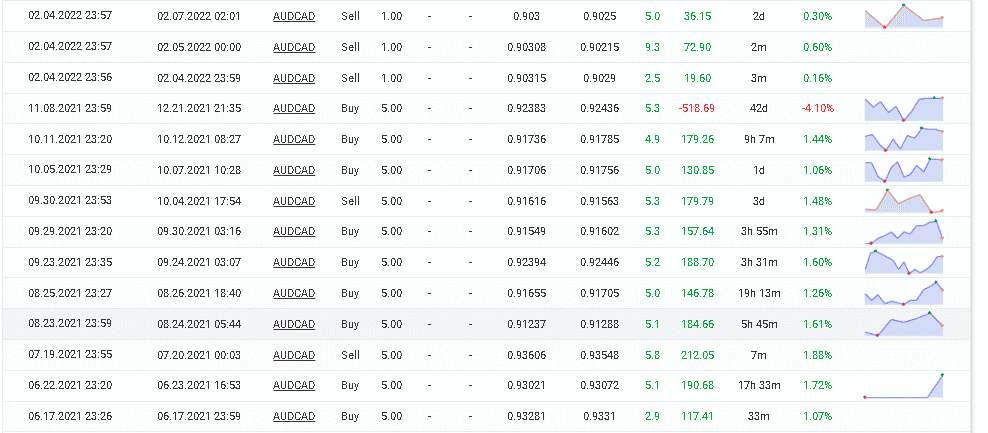
Task: Select Buy action in 11.08.2021 23:59 row
Action: [350, 108]
